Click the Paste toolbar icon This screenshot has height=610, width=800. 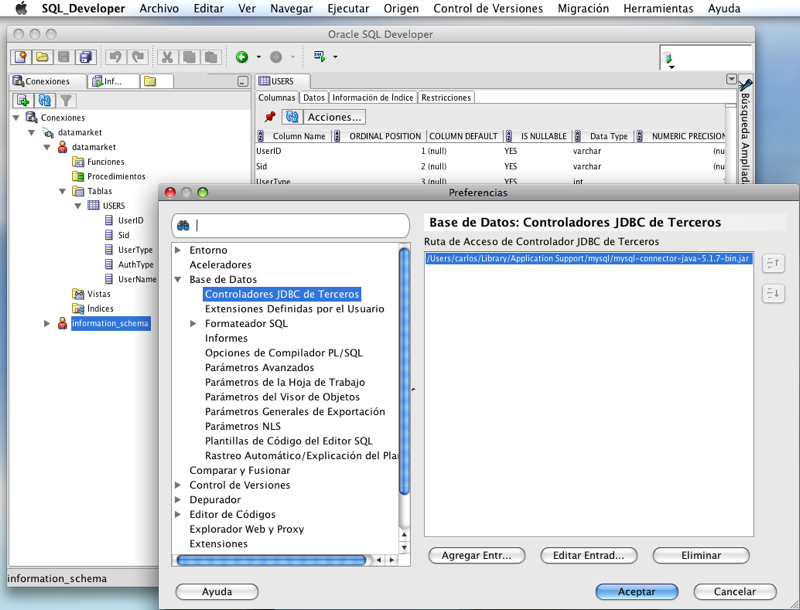tap(211, 57)
